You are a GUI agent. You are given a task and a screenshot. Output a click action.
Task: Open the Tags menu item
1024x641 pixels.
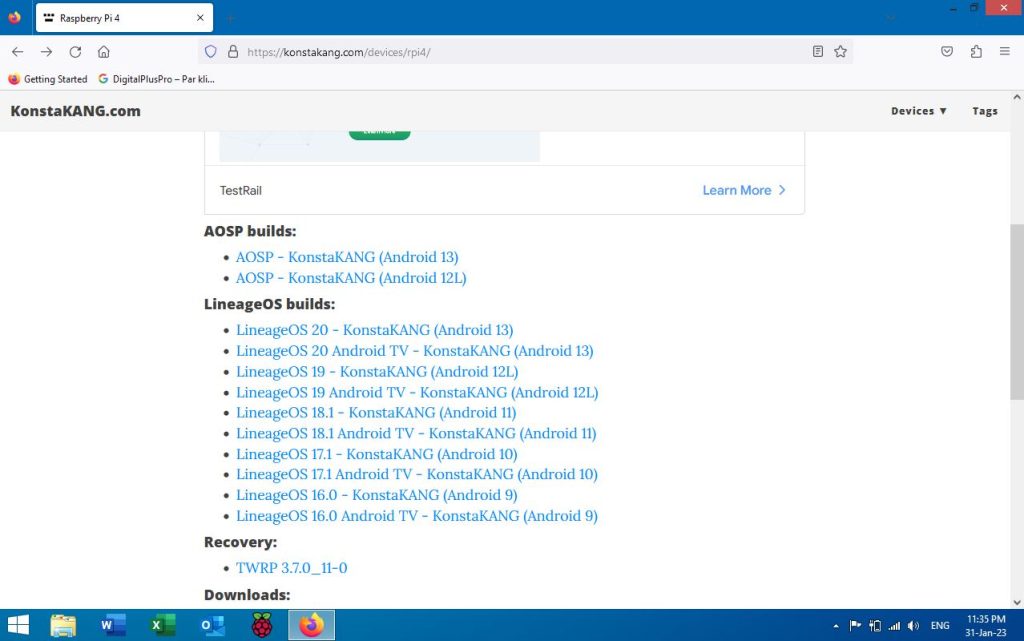[984, 111]
